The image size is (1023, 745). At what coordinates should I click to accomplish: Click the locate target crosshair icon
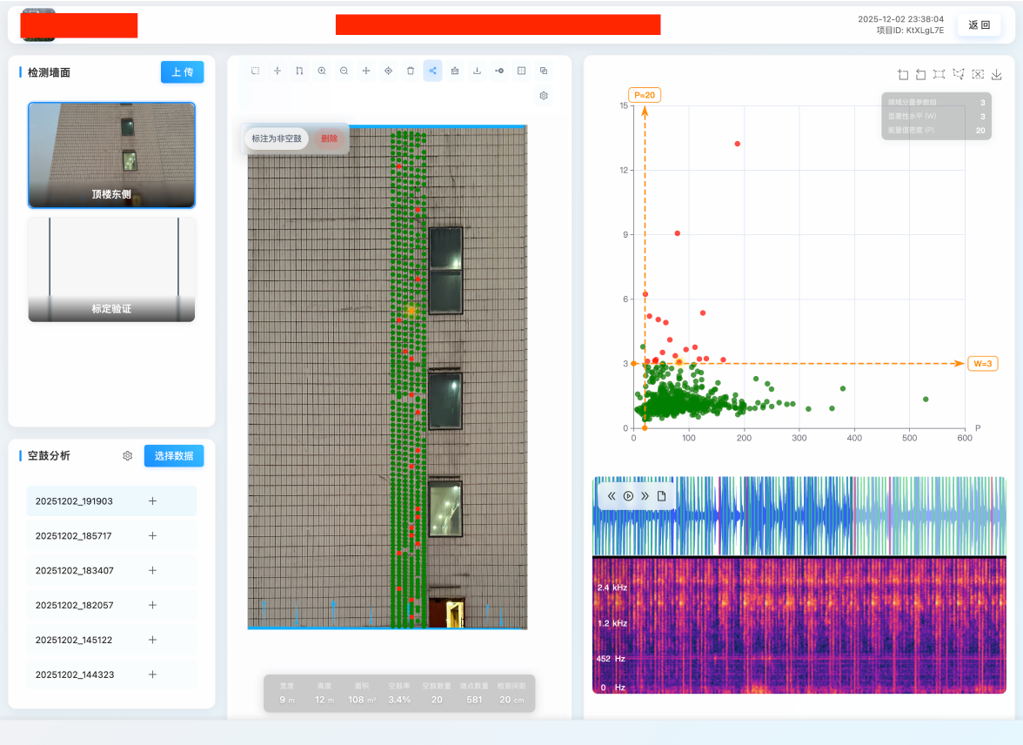click(x=388, y=71)
